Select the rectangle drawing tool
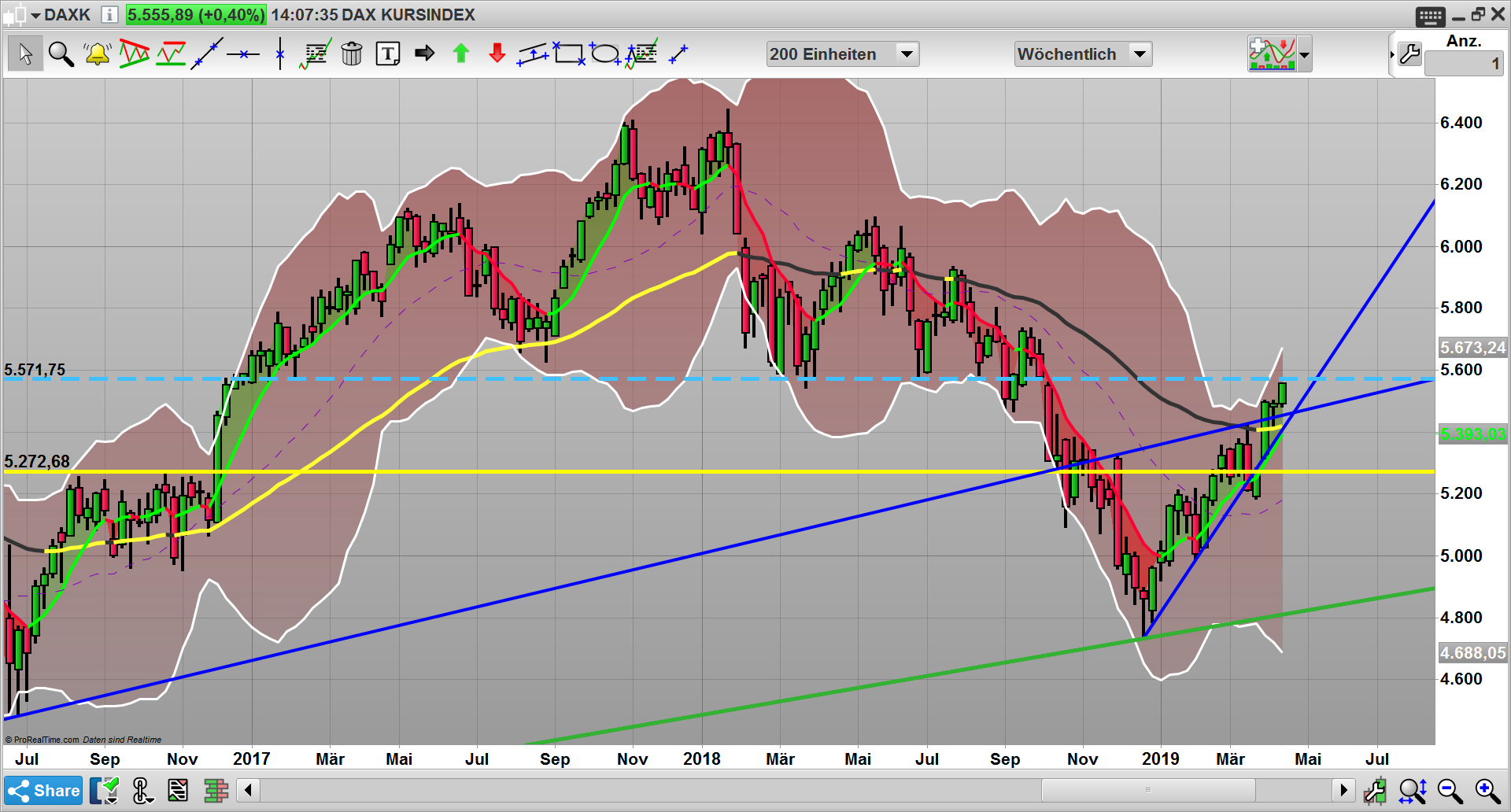Viewport: 1511px width, 812px height. [570, 54]
